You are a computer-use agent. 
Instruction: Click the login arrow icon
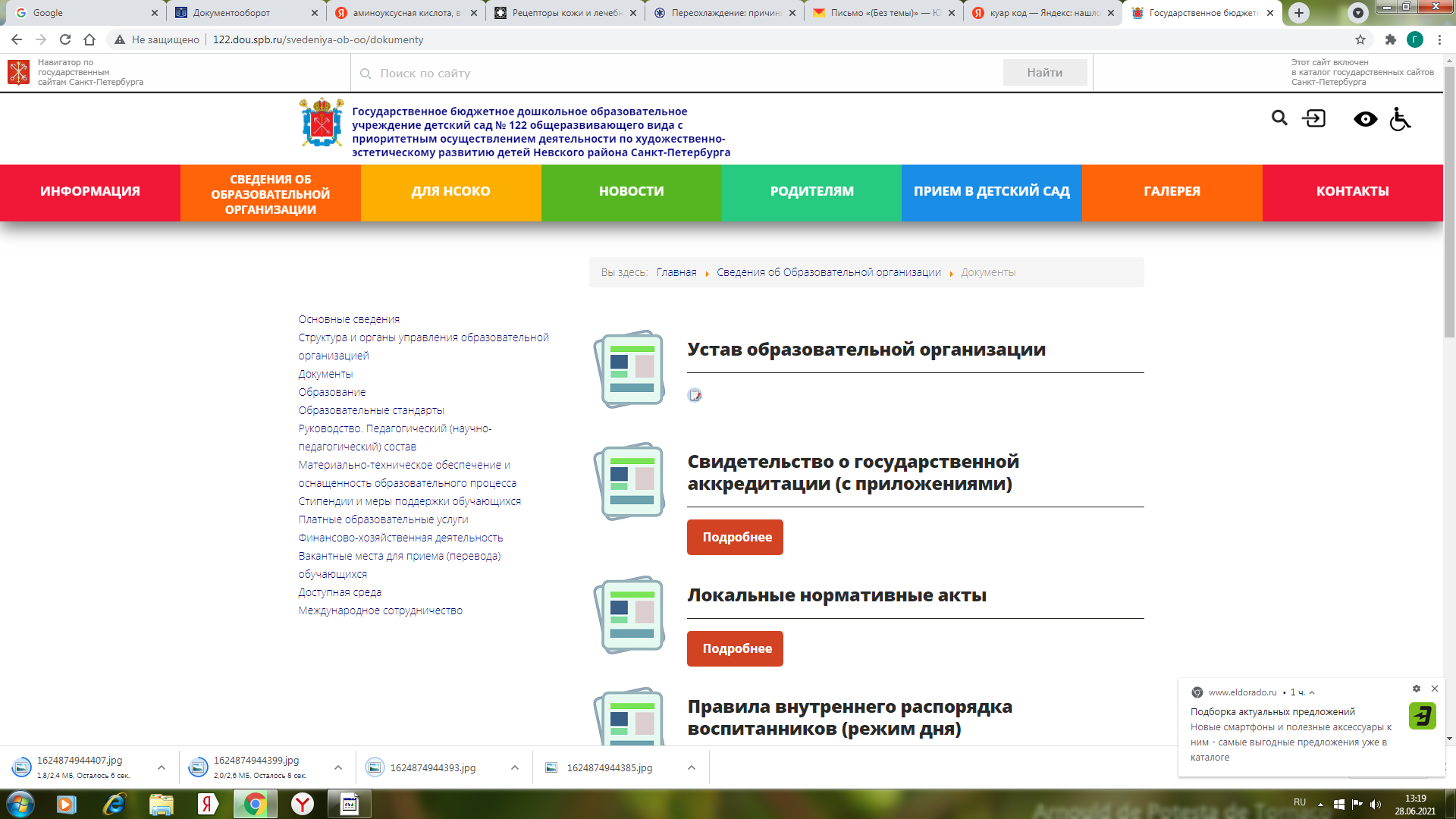(x=1314, y=118)
